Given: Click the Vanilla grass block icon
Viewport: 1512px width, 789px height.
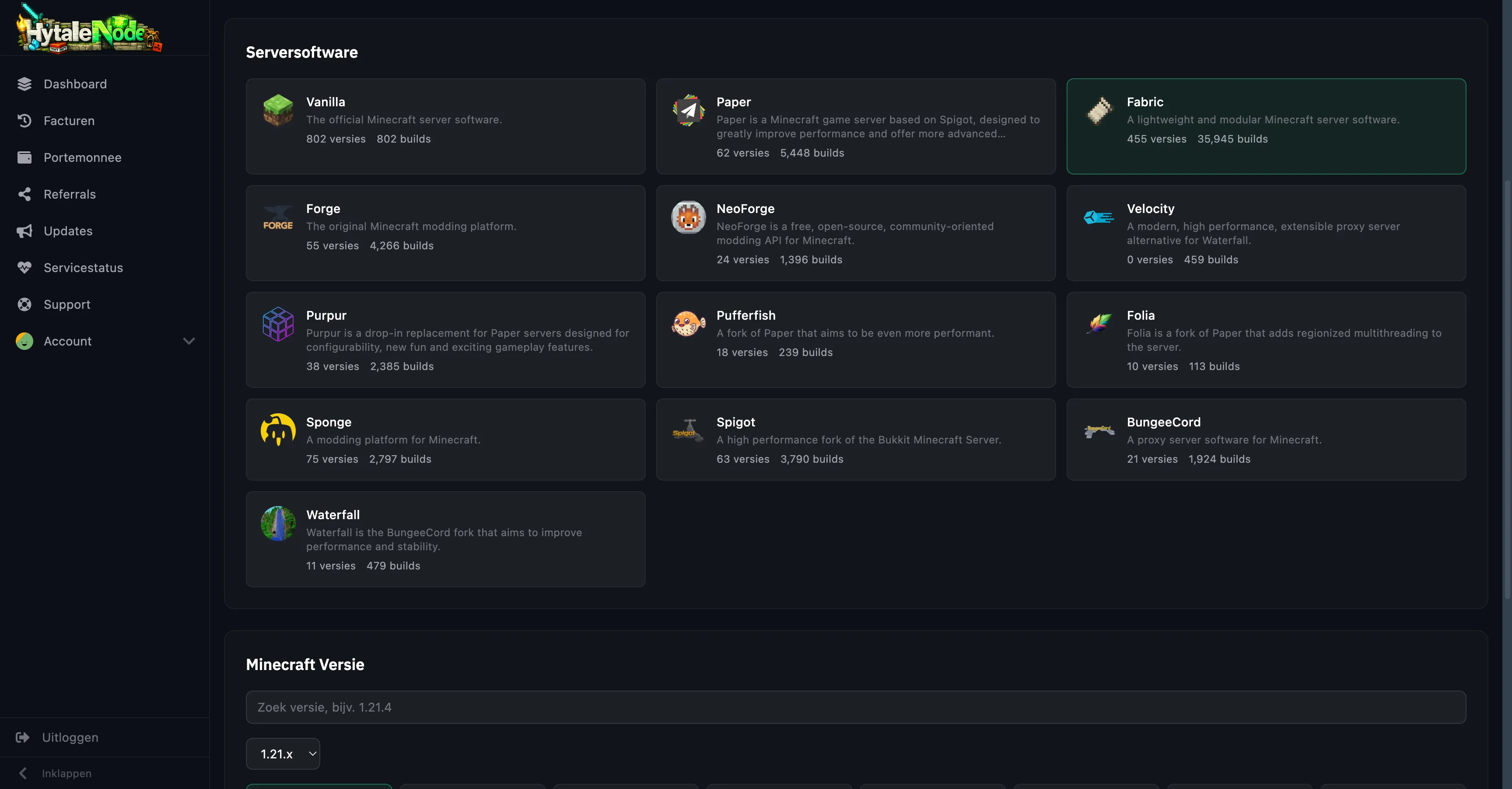Looking at the screenshot, I should pos(278,110).
